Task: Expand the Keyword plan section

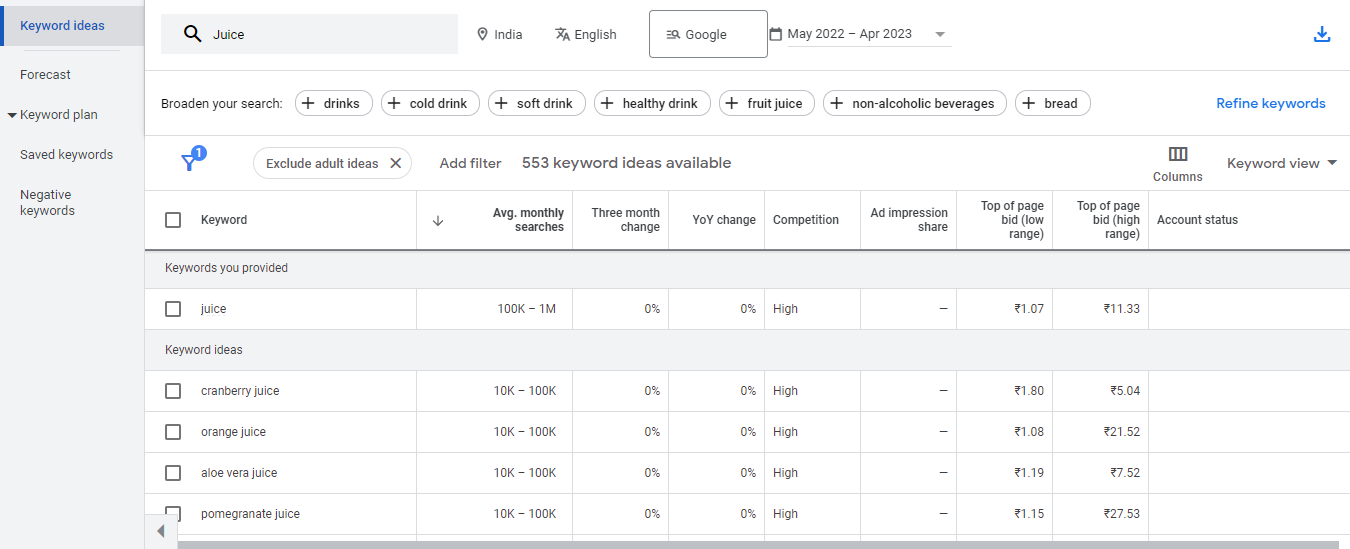Action: [x=12, y=115]
